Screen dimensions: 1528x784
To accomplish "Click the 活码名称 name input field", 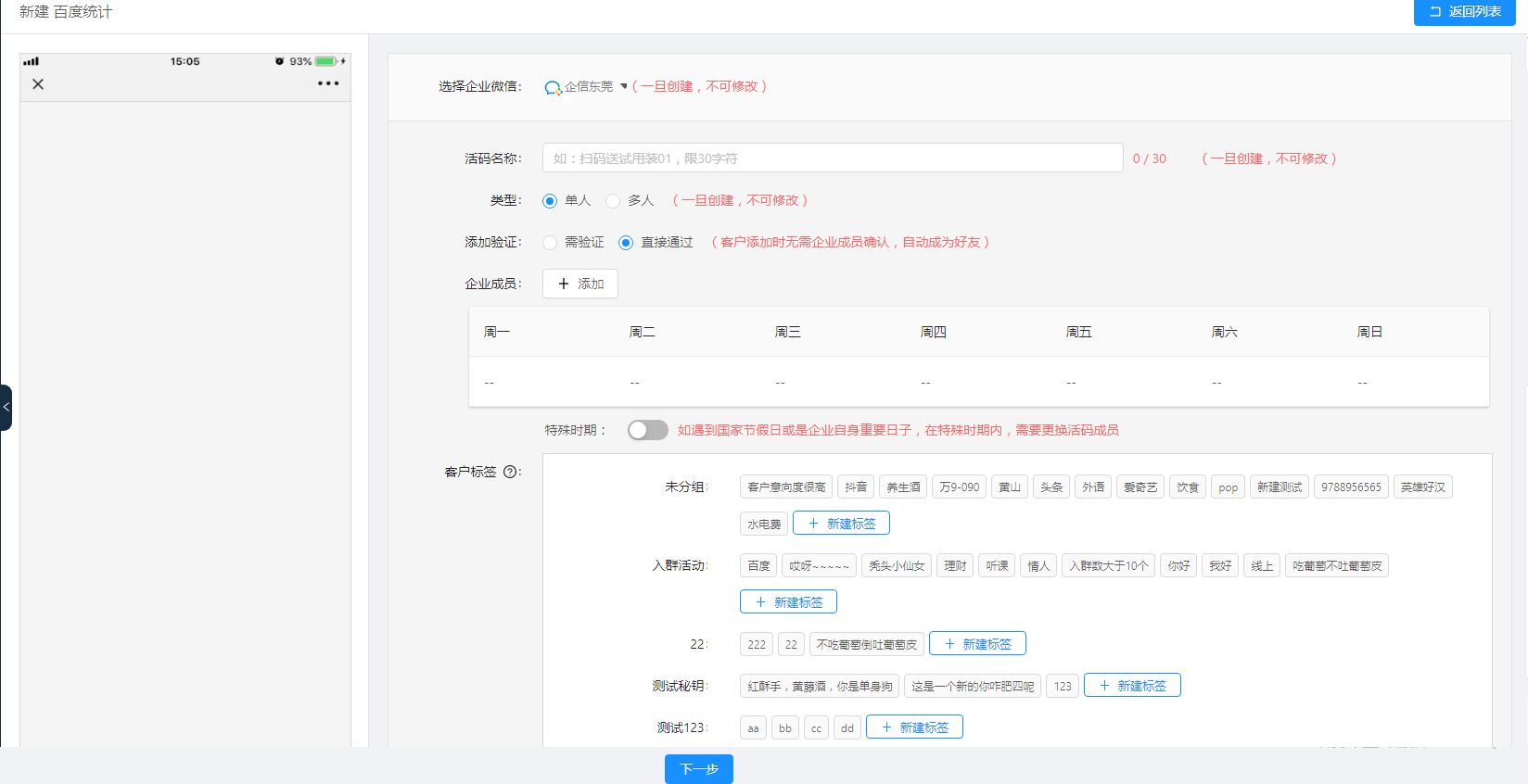I will (833, 158).
